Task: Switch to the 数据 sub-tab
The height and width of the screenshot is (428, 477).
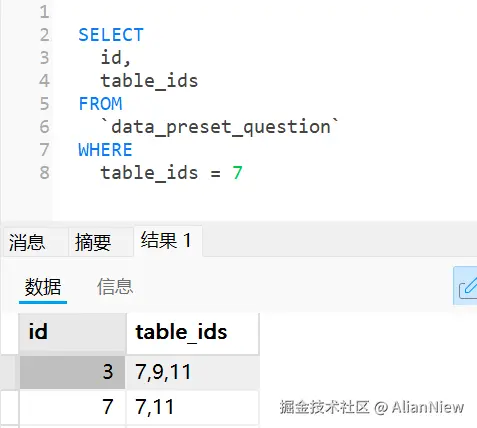Action: (x=43, y=287)
